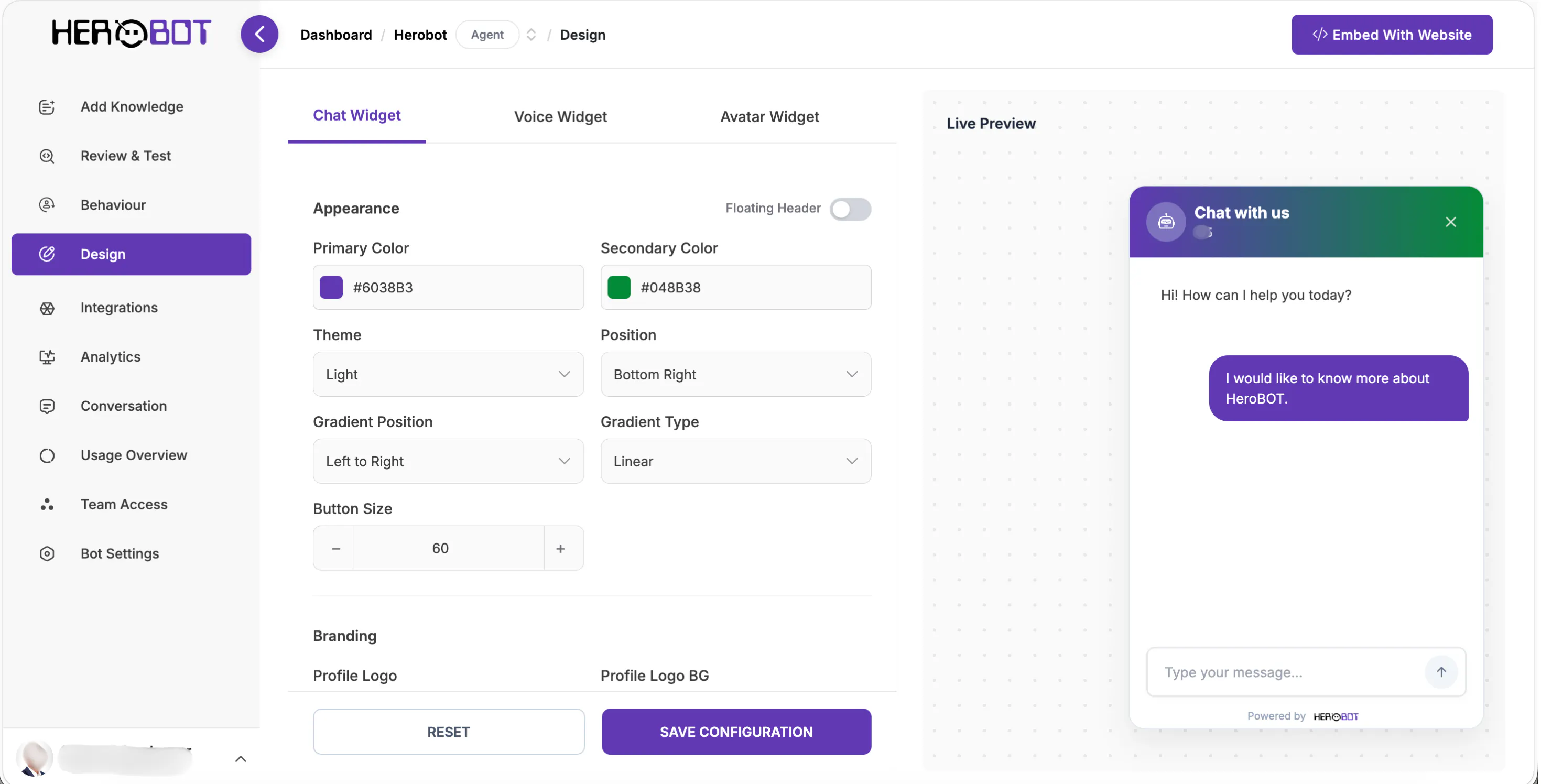Increase button size with plus
The width and height of the screenshot is (1541, 784).
pos(560,548)
